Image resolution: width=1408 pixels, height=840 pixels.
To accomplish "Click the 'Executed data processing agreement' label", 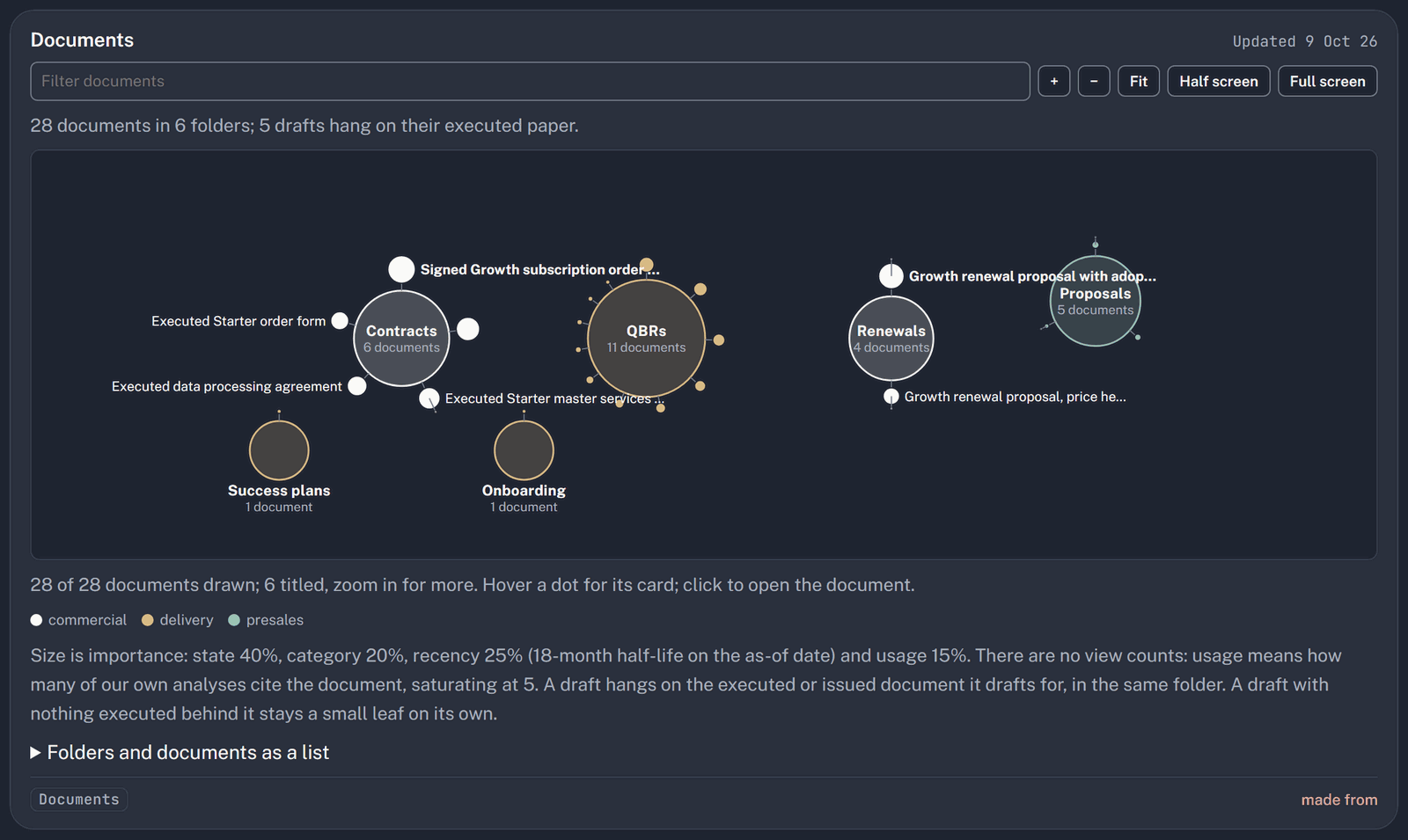I will (227, 386).
